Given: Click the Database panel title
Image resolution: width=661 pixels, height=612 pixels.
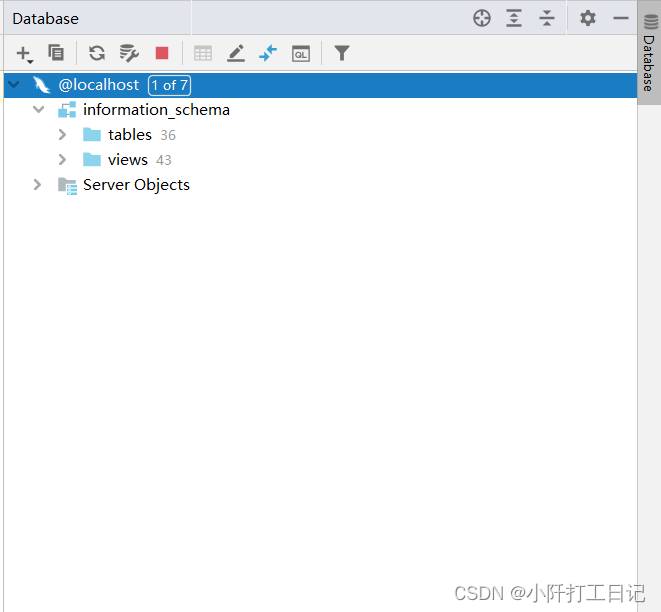Looking at the screenshot, I should tap(46, 19).
